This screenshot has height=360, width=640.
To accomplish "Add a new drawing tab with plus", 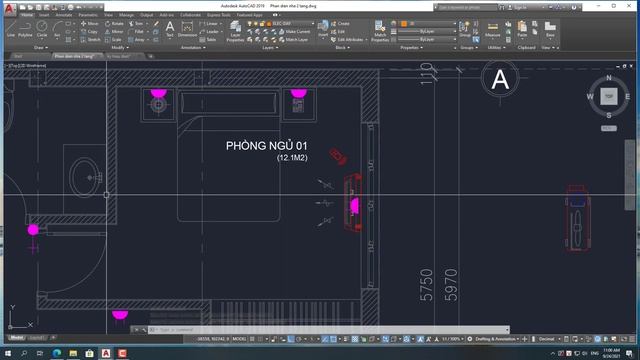I will click(151, 56).
